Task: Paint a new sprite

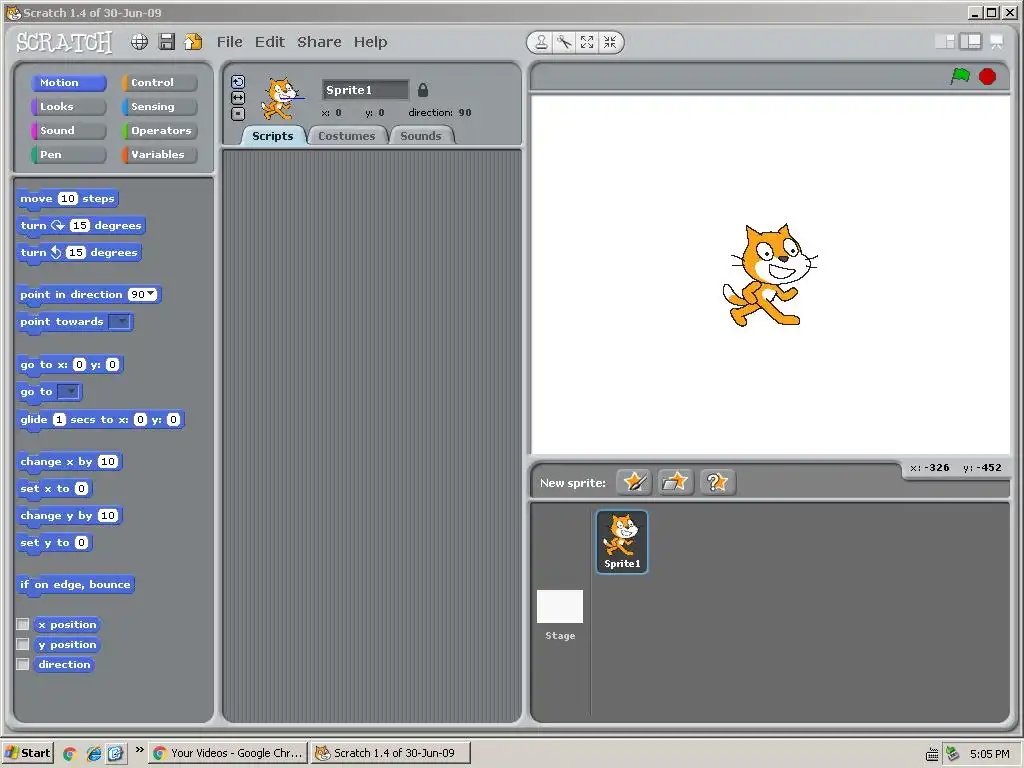Action: pos(634,483)
